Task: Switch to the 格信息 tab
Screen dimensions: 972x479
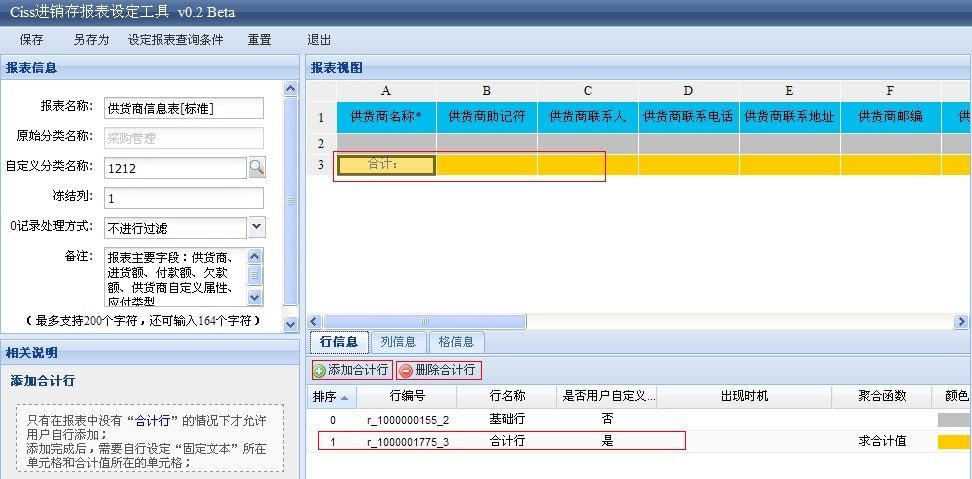Action: coord(456,341)
